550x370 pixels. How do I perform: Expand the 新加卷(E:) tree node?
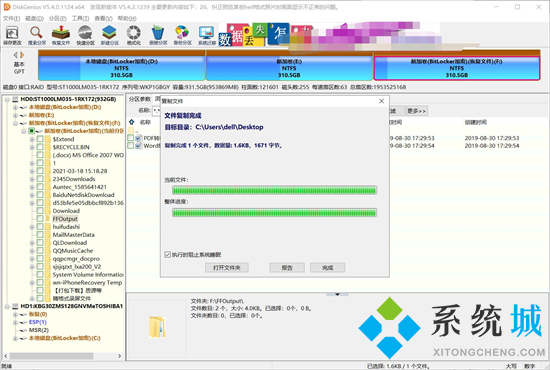[15, 115]
